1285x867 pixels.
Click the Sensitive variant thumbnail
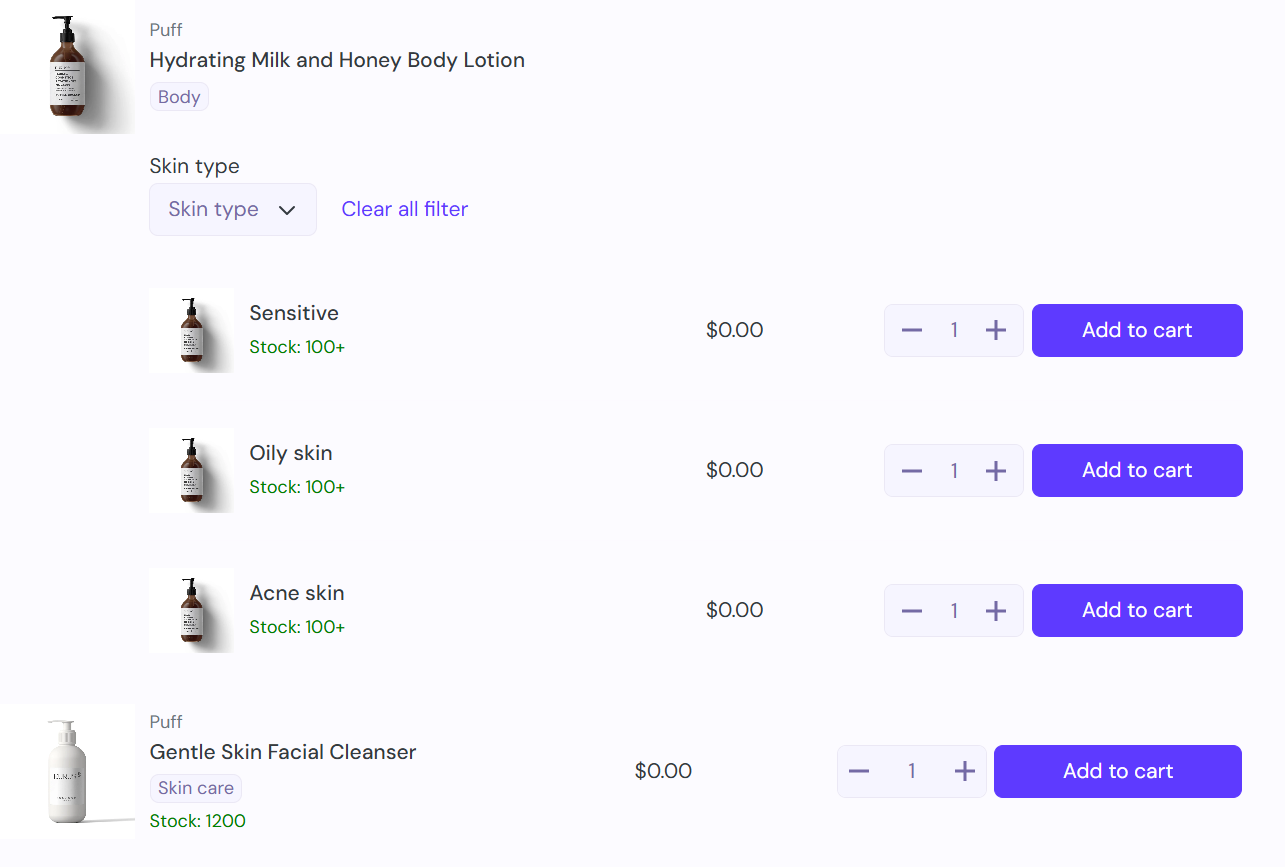[192, 330]
